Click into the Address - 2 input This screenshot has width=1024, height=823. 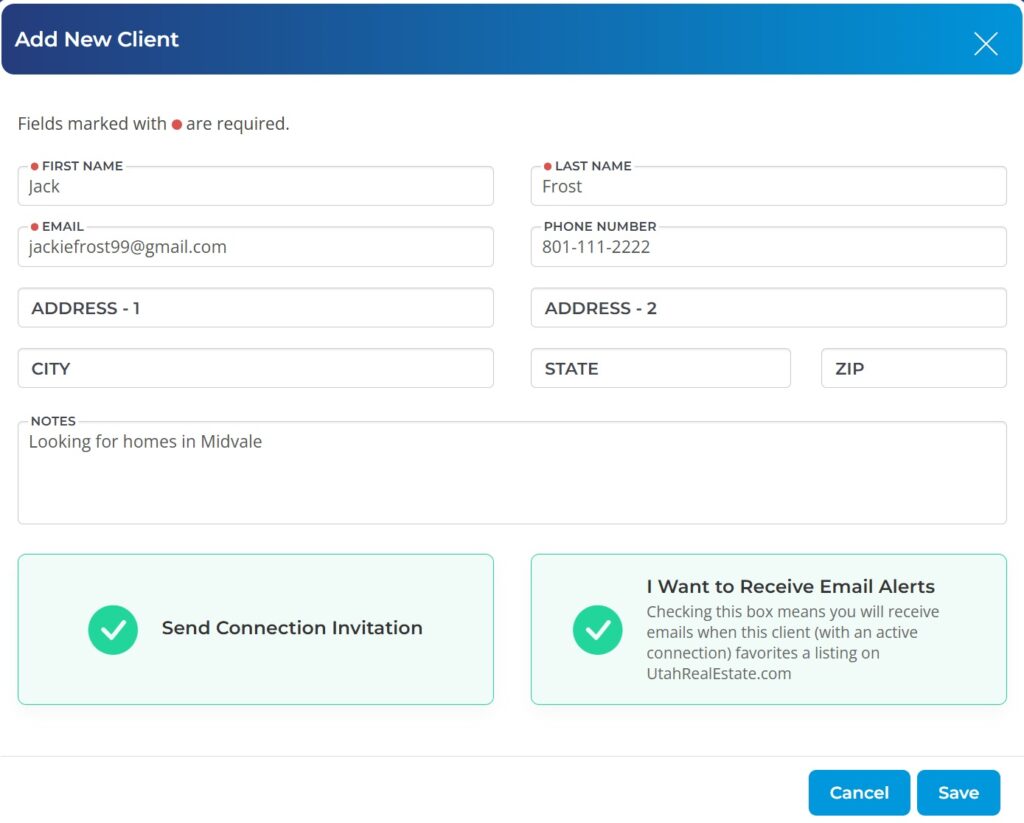768,308
